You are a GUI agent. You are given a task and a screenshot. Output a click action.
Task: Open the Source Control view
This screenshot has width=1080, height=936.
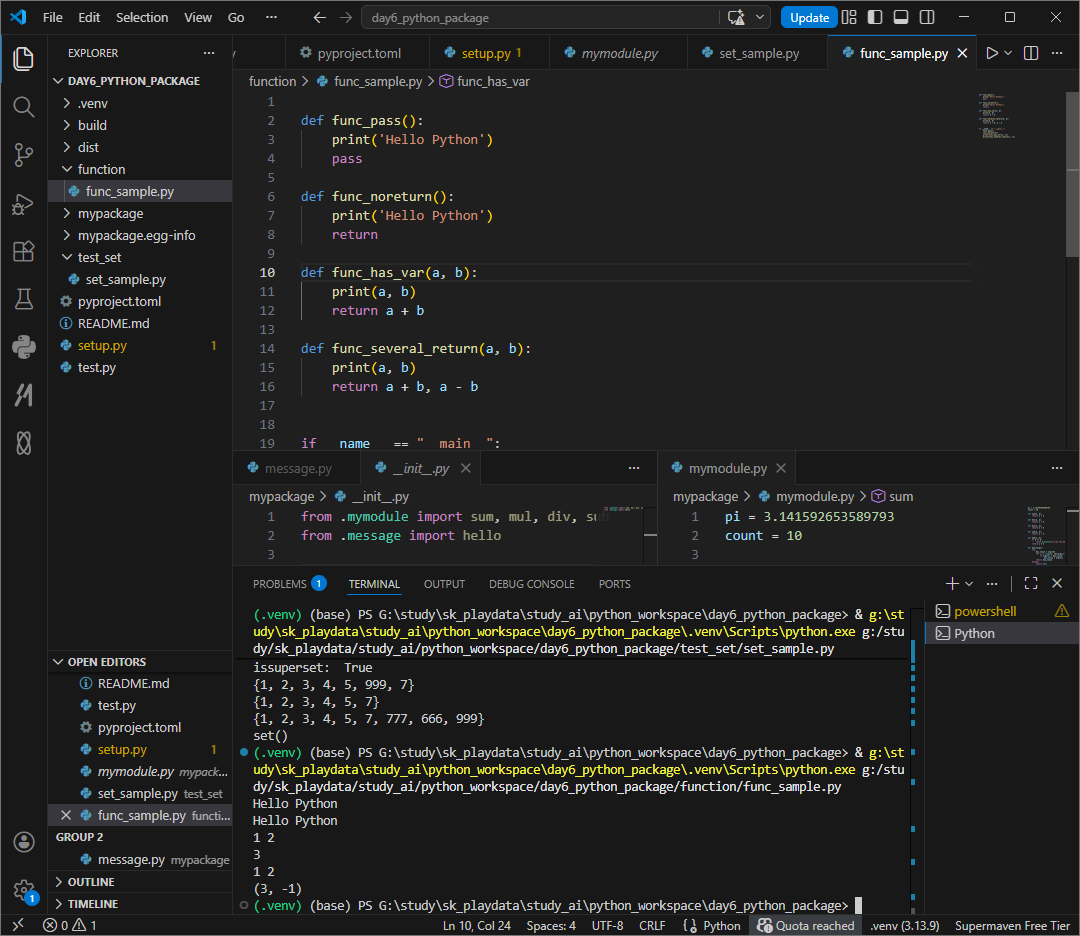[x=23, y=155]
